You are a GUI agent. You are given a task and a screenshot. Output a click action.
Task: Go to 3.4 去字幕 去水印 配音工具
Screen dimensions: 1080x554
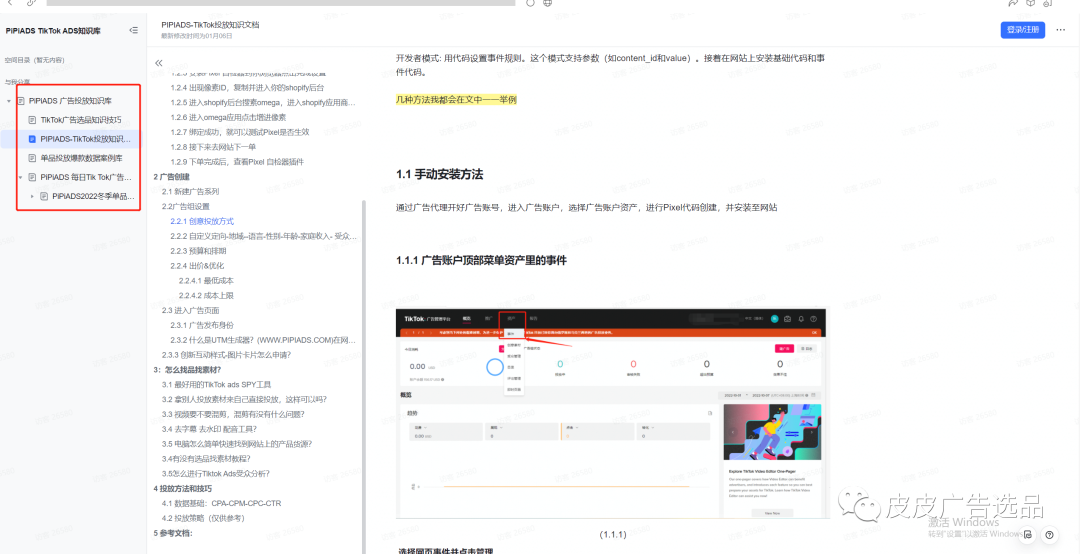pos(209,429)
